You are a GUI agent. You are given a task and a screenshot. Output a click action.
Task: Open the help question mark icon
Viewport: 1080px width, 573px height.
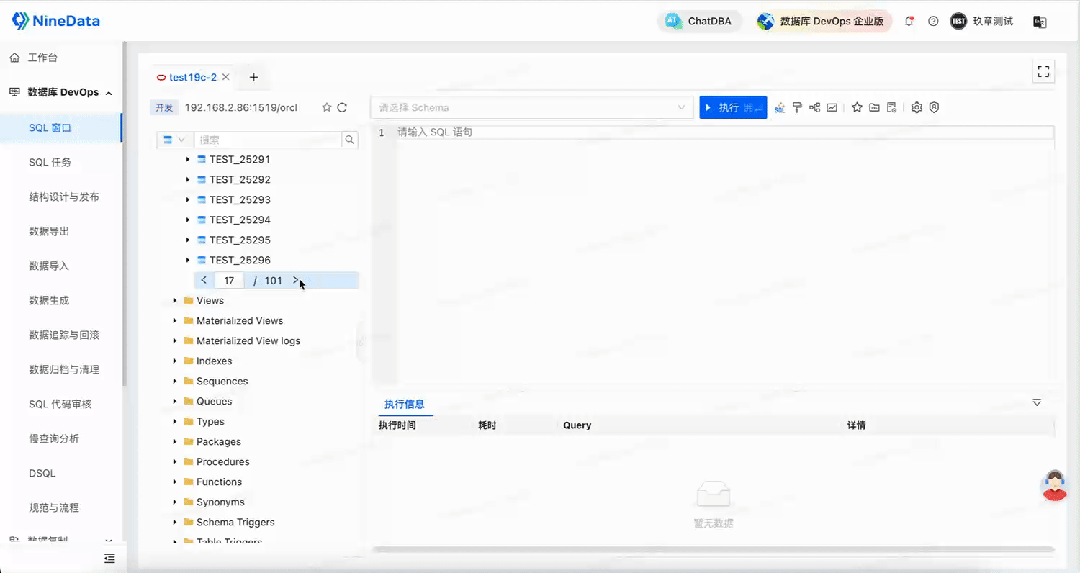pyautogui.click(x=933, y=21)
